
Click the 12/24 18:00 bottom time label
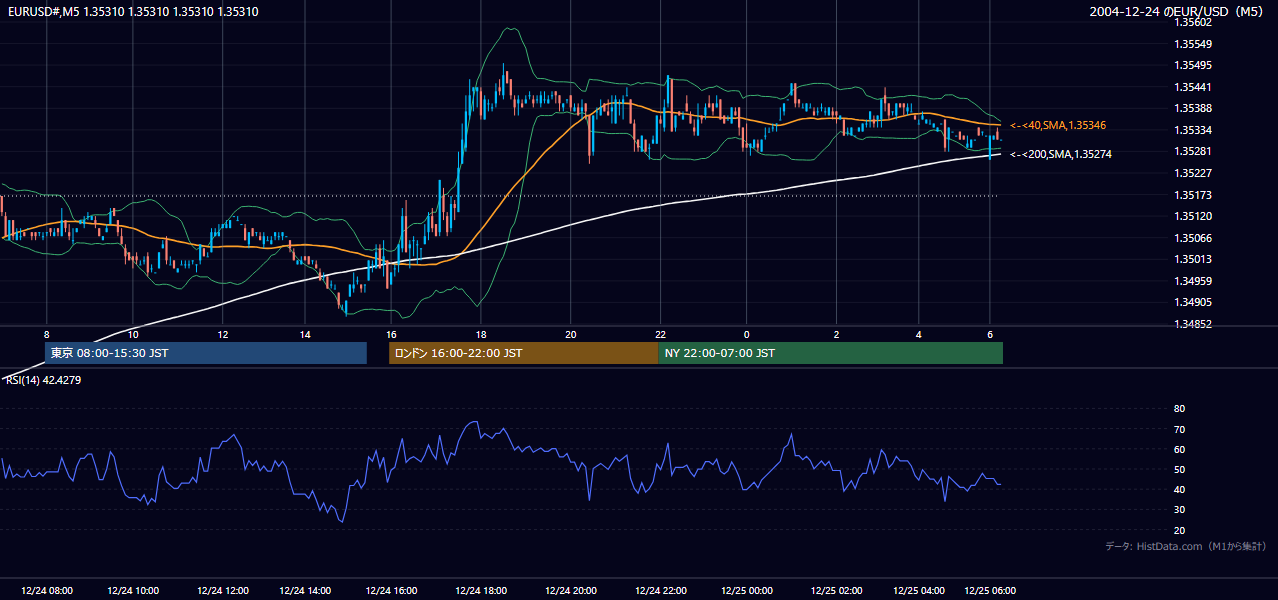coord(481,590)
